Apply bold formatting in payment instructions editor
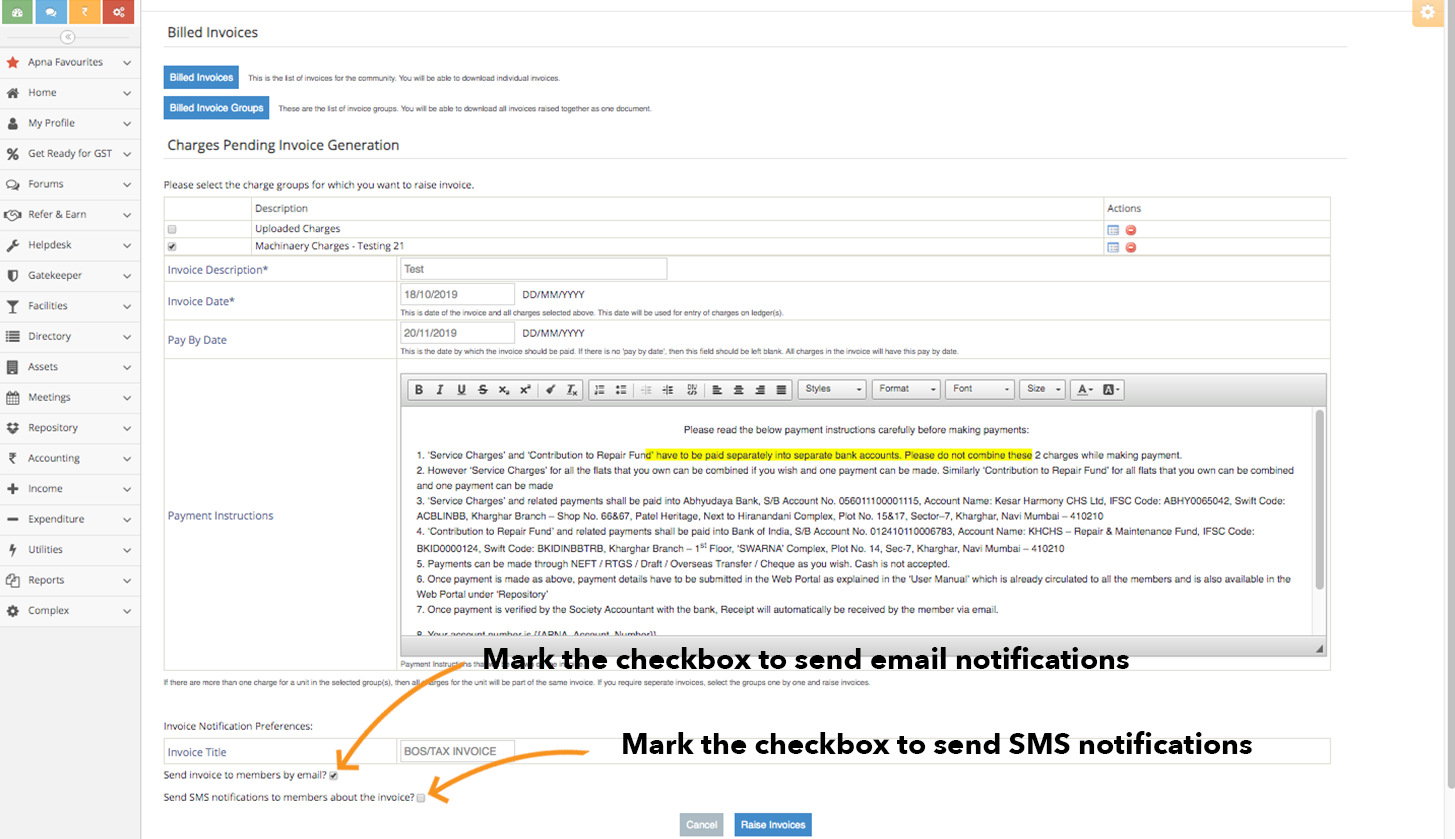Viewport: 1455px width, 839px height. (x=419, y=389)
